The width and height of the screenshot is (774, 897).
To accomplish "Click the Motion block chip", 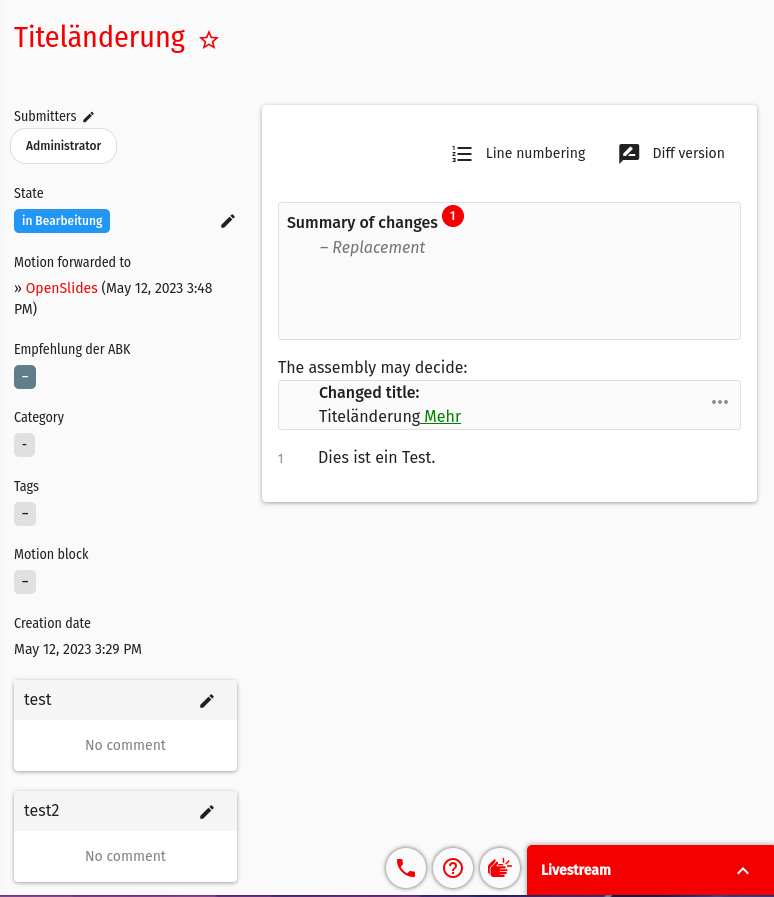I will (x=24, y=581).
